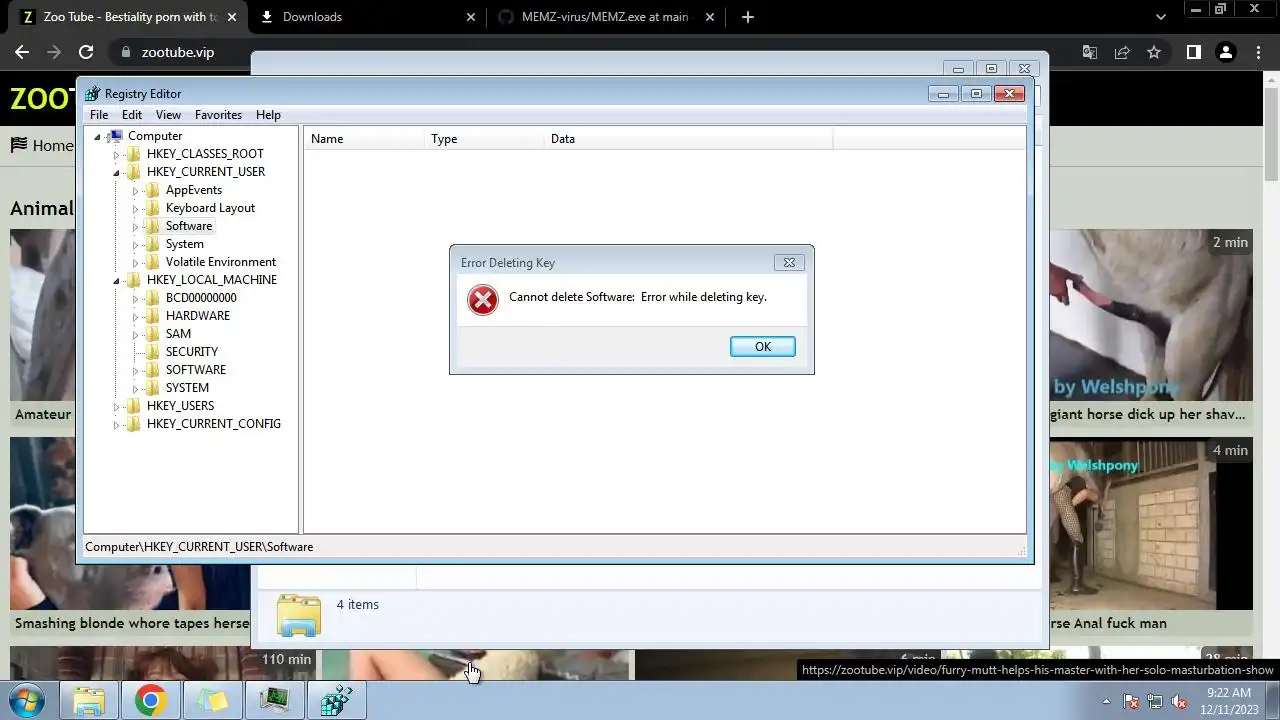Viewport: 1280px width, 720px height.
Task: Click the BCD00000000 folder icon
Action: (153, 298)
